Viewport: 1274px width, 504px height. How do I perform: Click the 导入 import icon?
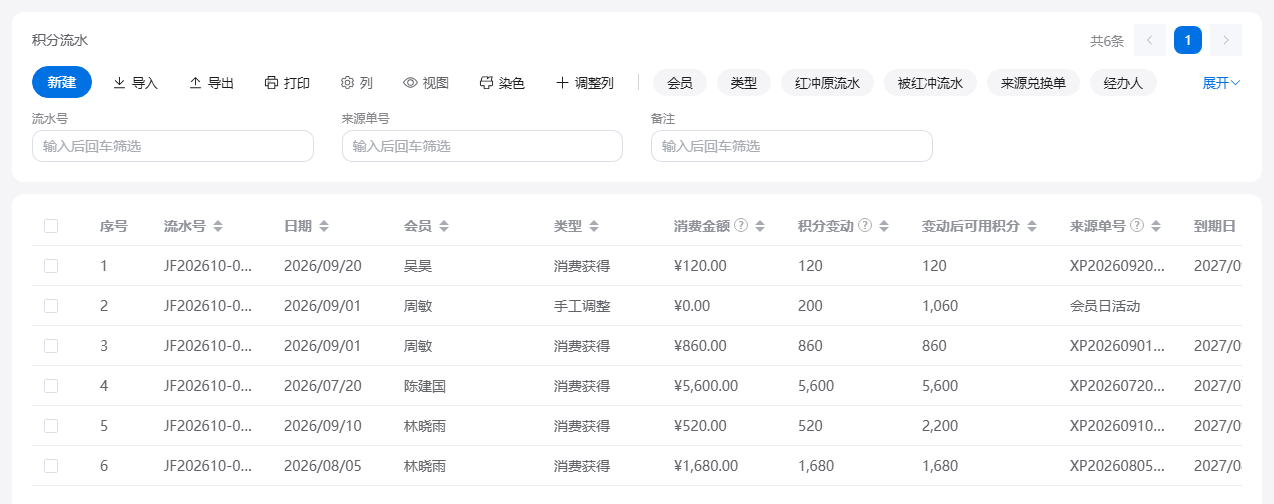point(119,83)
